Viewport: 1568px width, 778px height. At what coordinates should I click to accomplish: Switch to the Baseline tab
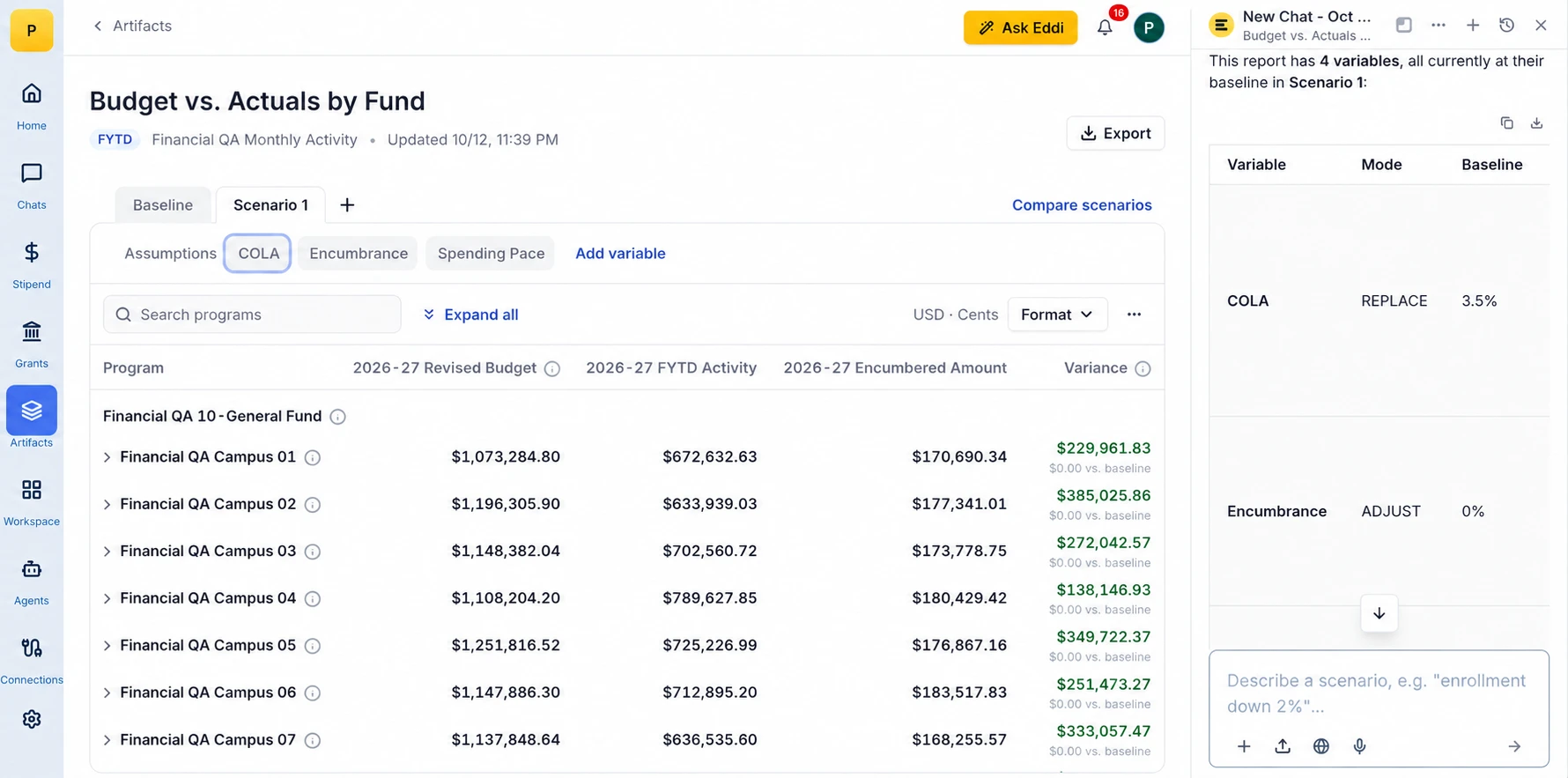(x=163, y=204)
